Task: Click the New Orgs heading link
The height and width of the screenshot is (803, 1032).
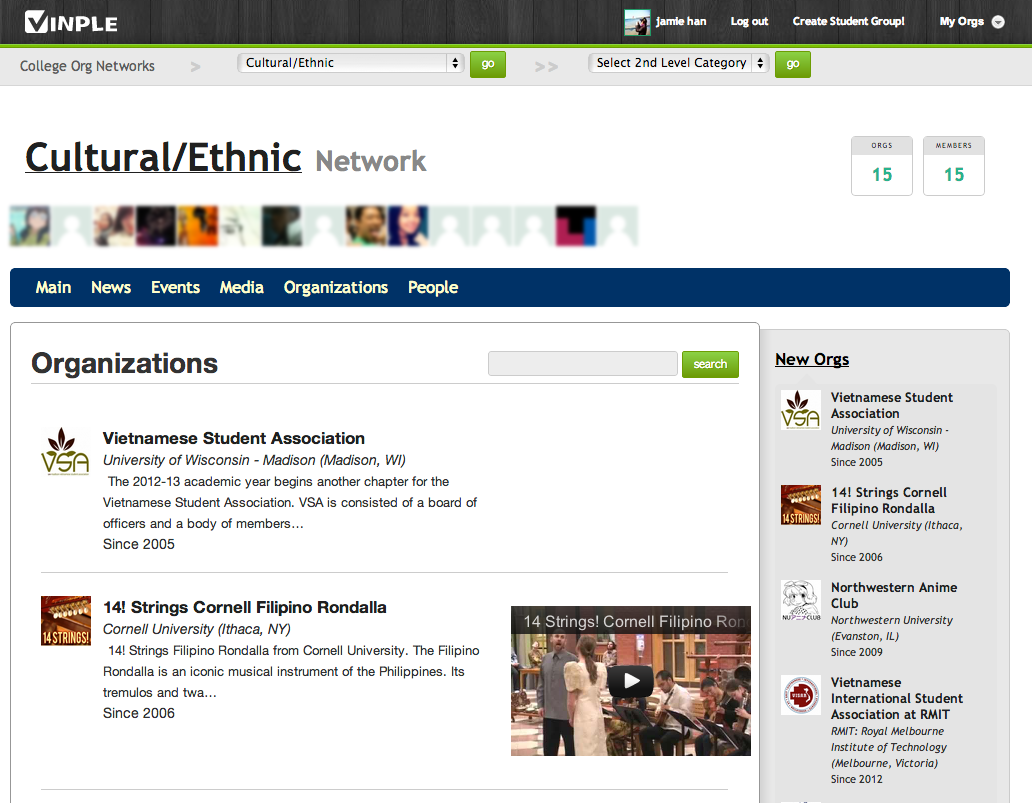Action: click(812, 359)
